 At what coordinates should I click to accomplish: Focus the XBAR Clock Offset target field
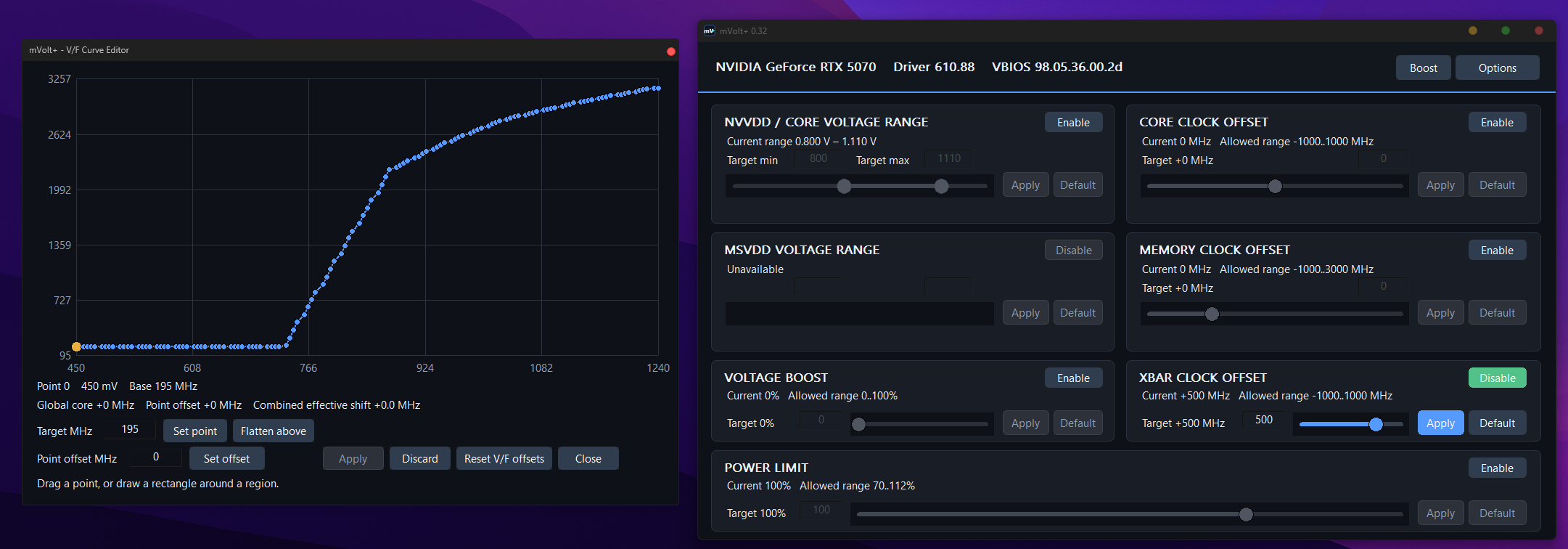pyautogui.click(x=1264, y=420)
